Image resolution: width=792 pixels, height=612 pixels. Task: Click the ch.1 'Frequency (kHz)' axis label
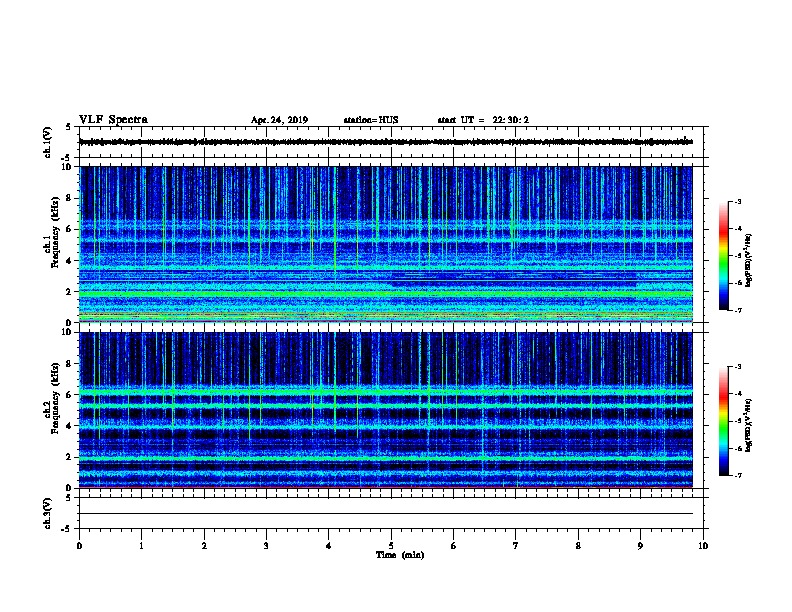[55, 232]
